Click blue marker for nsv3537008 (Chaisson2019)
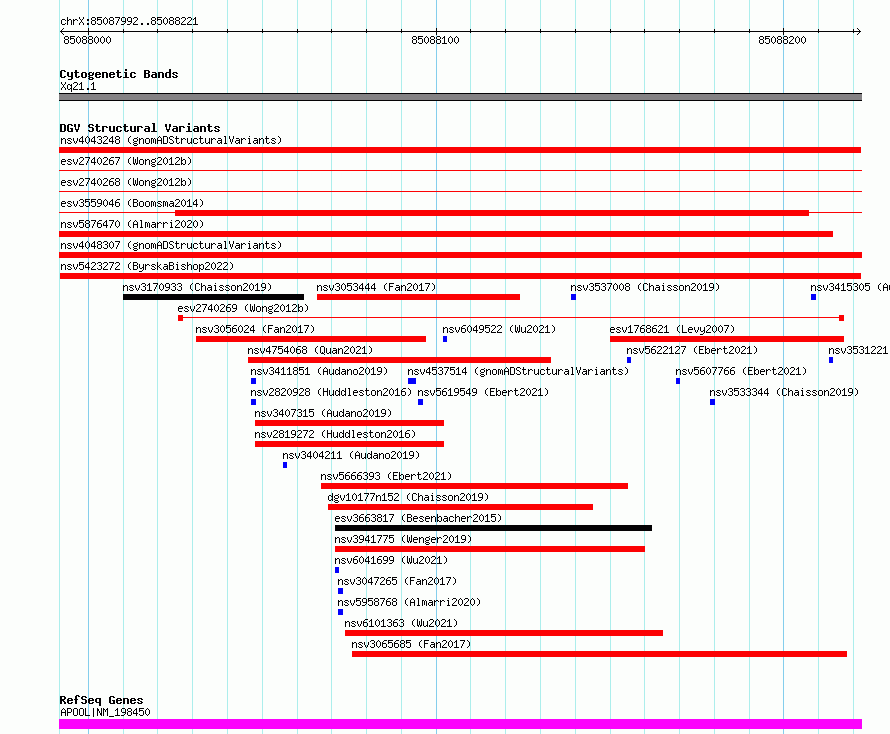Viewport: 890px width, 734px height. point(573,297)
